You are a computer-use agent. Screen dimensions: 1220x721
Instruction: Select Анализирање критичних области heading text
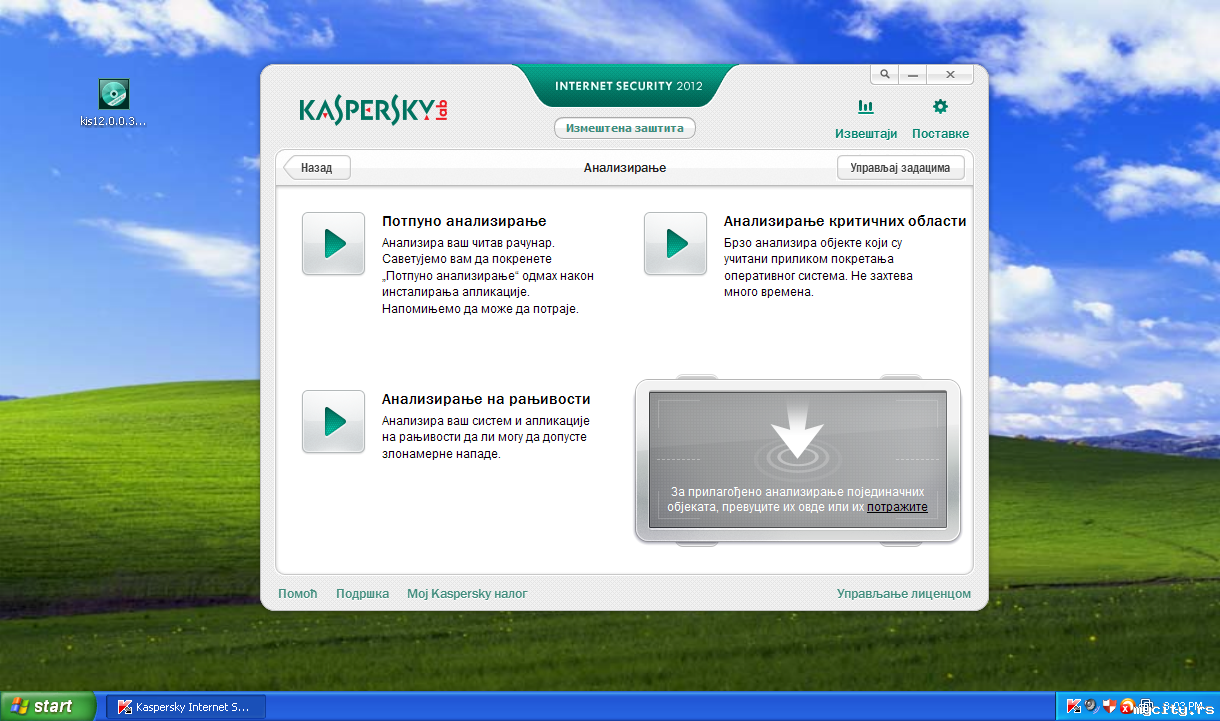pos(845,221)
